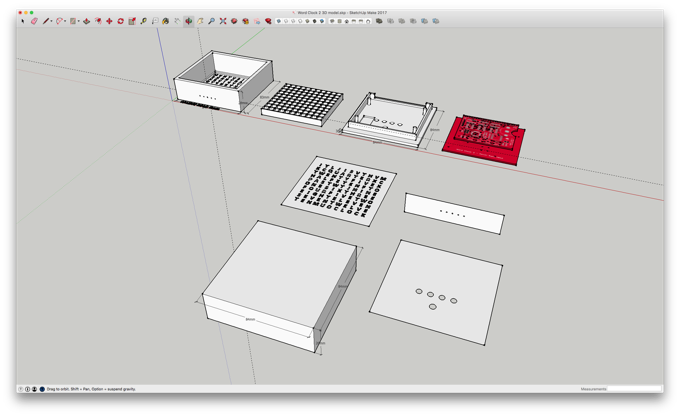Click the black LED grid divider model
This screenshot has height=416, width=680.
[302, 105]
